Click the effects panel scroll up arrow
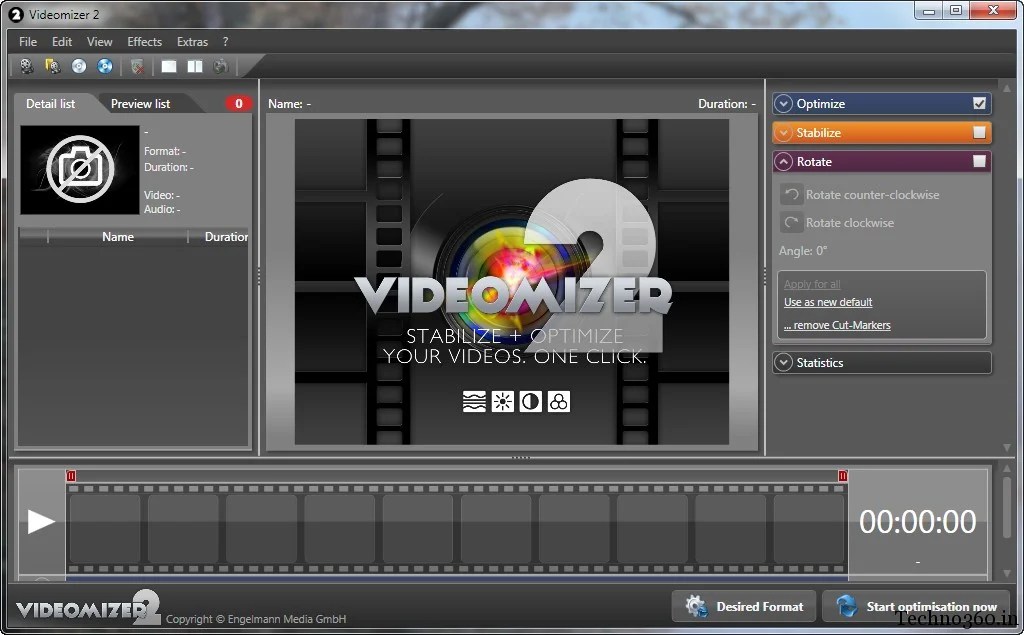 1006,88
